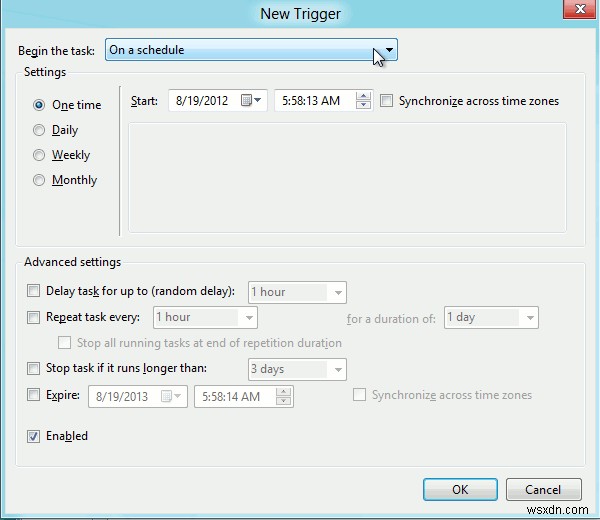Check Delay task for up to random delay
The image size is (600, 520).
[33, 291]
